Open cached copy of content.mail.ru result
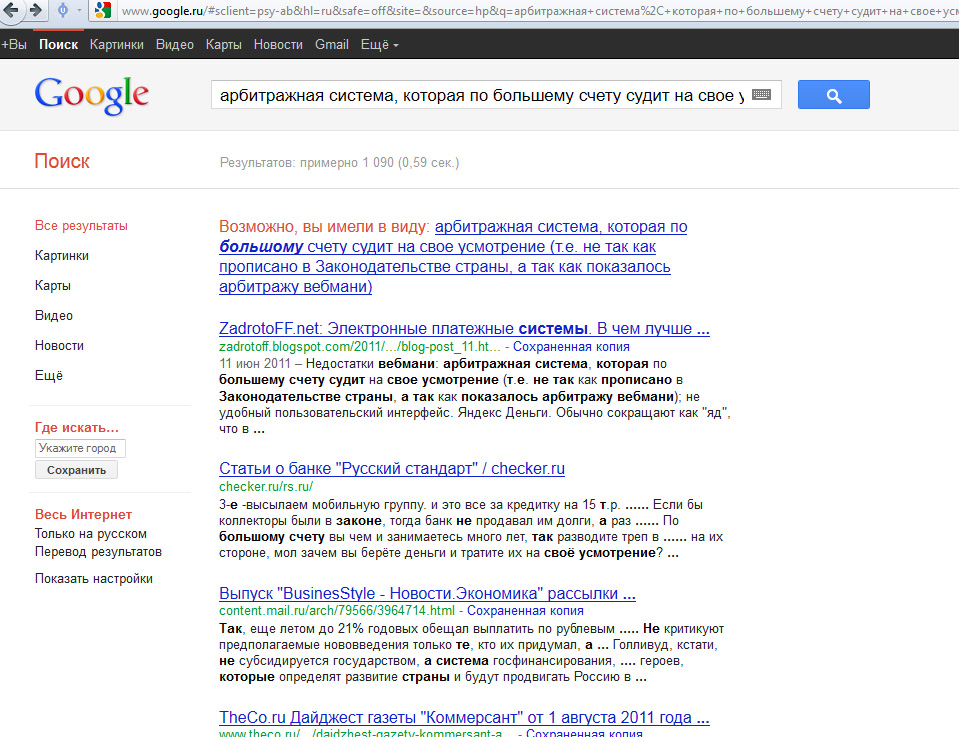The image size is (959, 737). (x=525, y=610)
